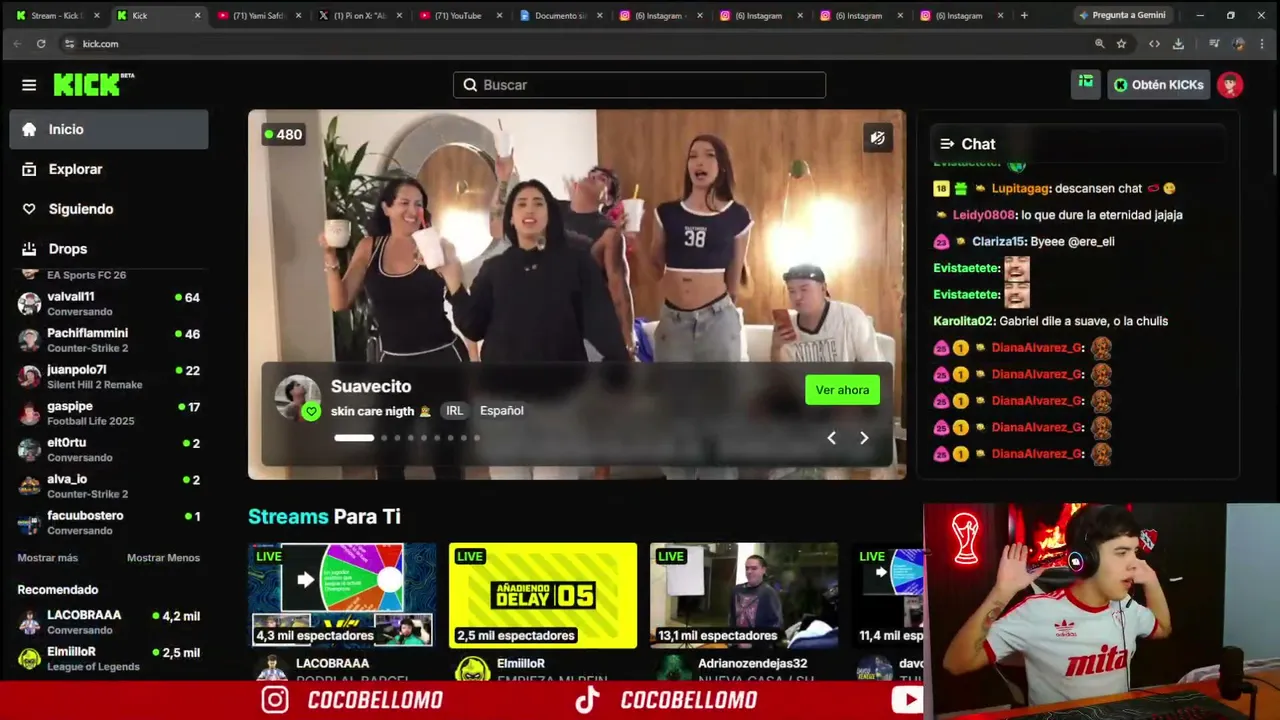Viewport: 1280px width, 720px height.
Task: Open juanpolo7l channel avatar
Action: point(30,376)
